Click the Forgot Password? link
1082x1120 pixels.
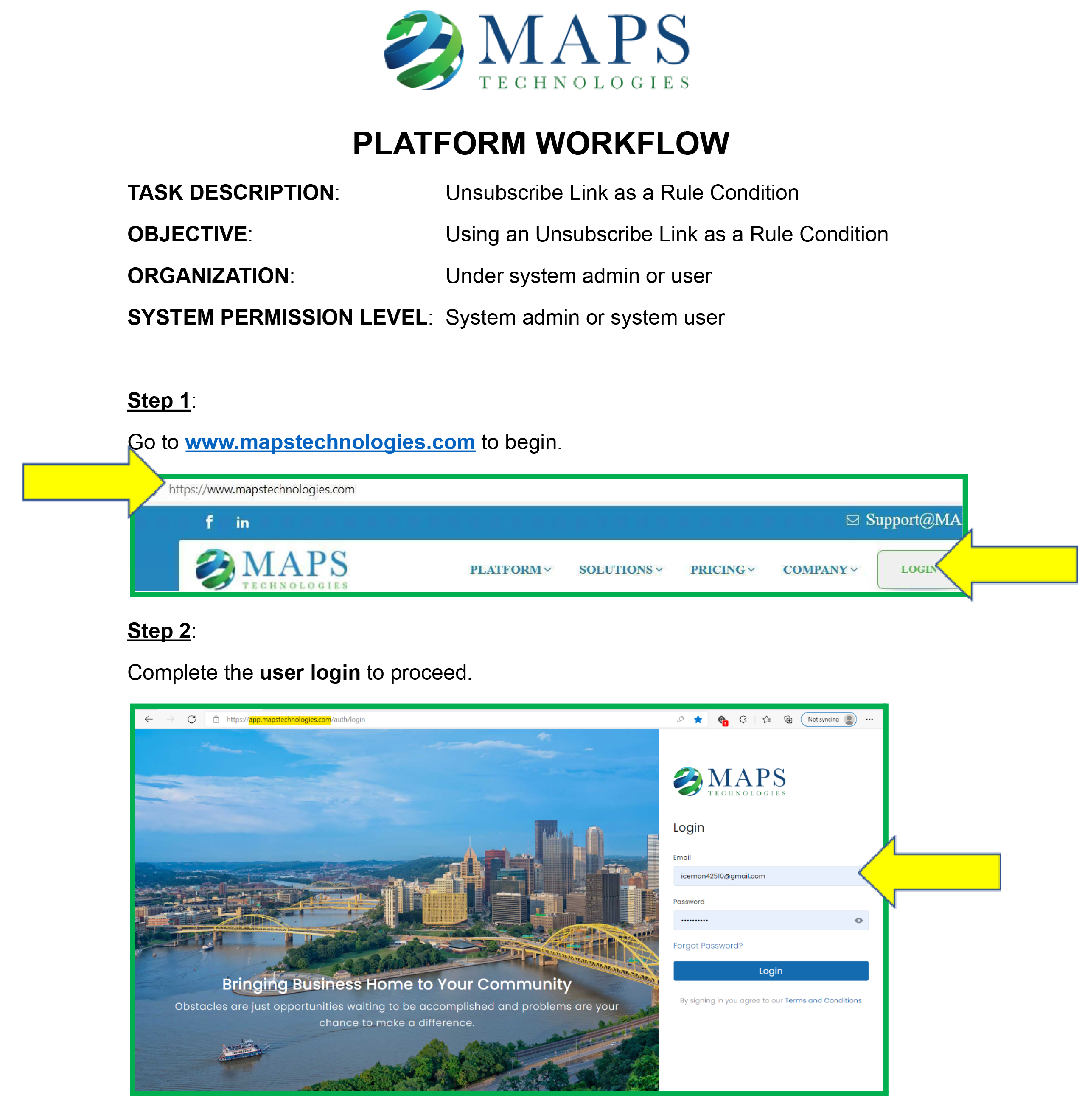pyautogui.click(x=708, y=946)
